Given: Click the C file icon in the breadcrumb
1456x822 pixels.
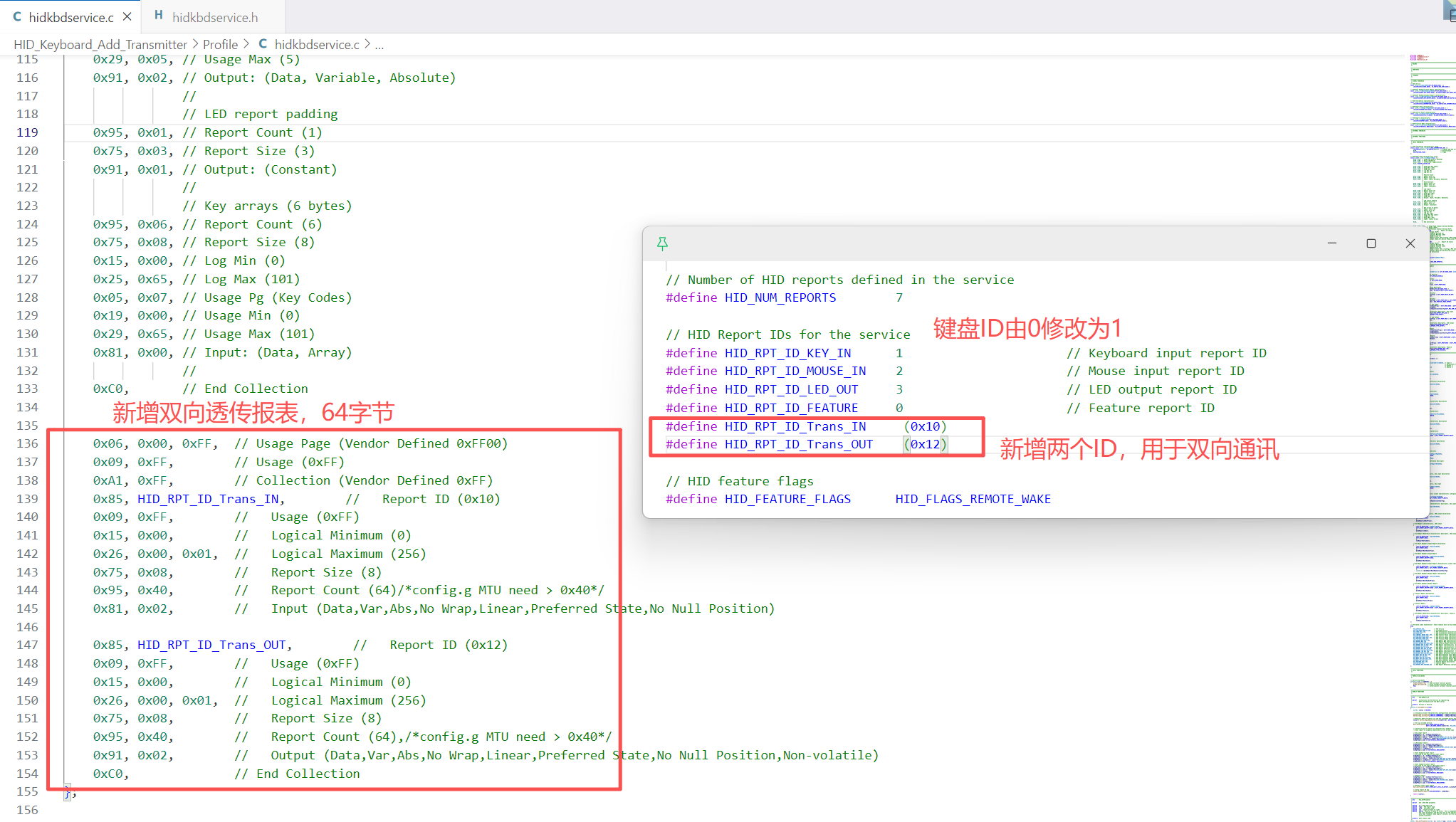Looking at the screenshot, I should [263, 44].
